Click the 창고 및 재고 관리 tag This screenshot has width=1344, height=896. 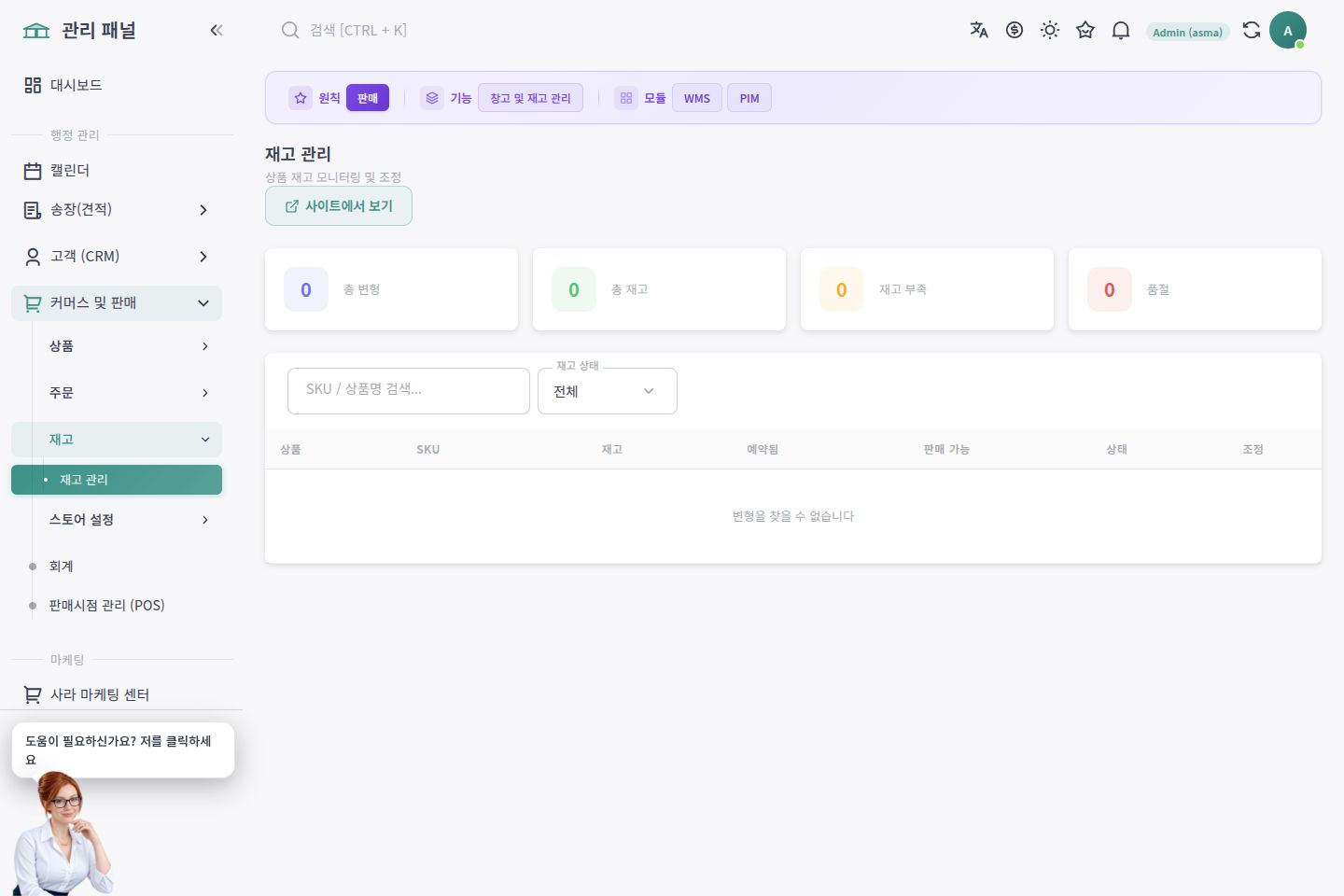[x=530, y=98]
